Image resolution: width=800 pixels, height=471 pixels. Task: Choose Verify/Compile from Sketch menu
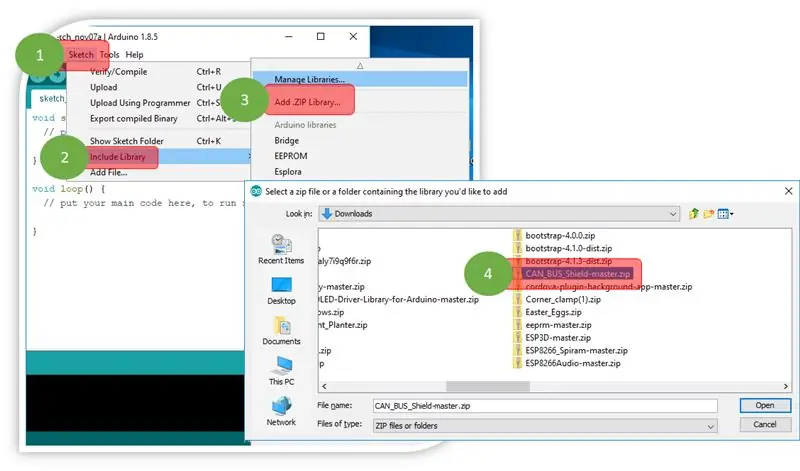[x=118, y=72]
